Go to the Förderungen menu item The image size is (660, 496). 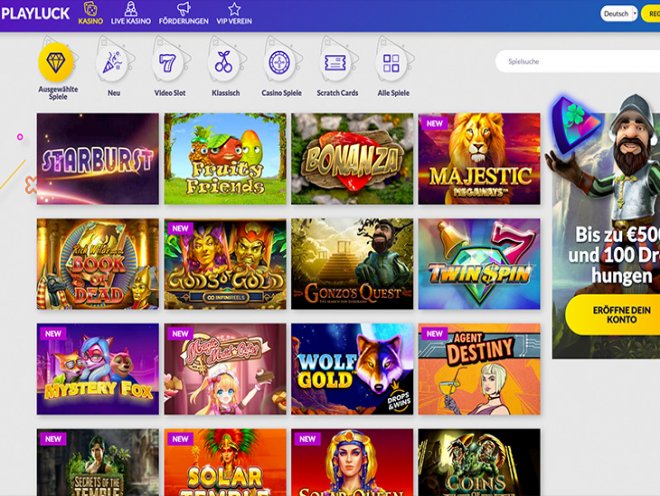click(x=183, y=14)
